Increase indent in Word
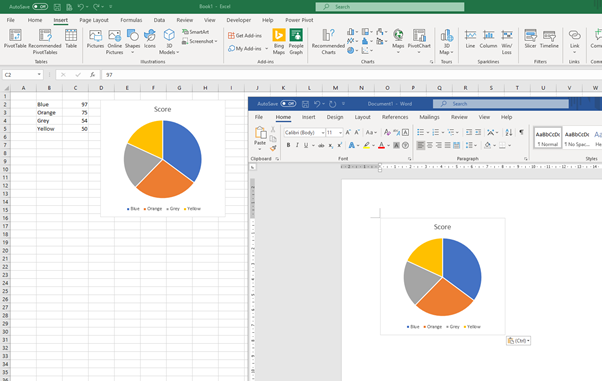Screen dimensions: 602x381 click(478, 132)
